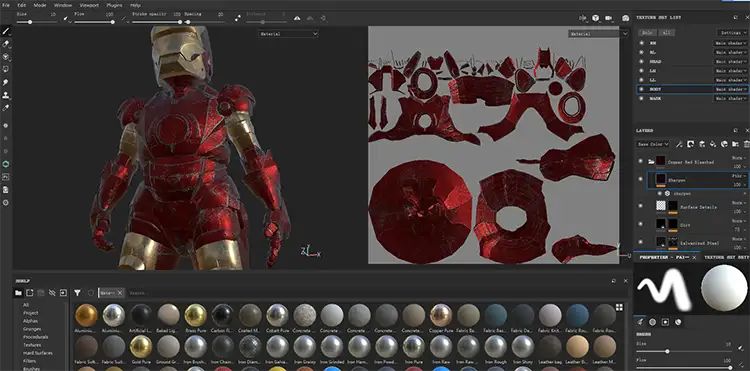This screenshot has width=750, height=371.
Task: Select the Brass Pure material thumbnail
Action: (x=196, y=315)
